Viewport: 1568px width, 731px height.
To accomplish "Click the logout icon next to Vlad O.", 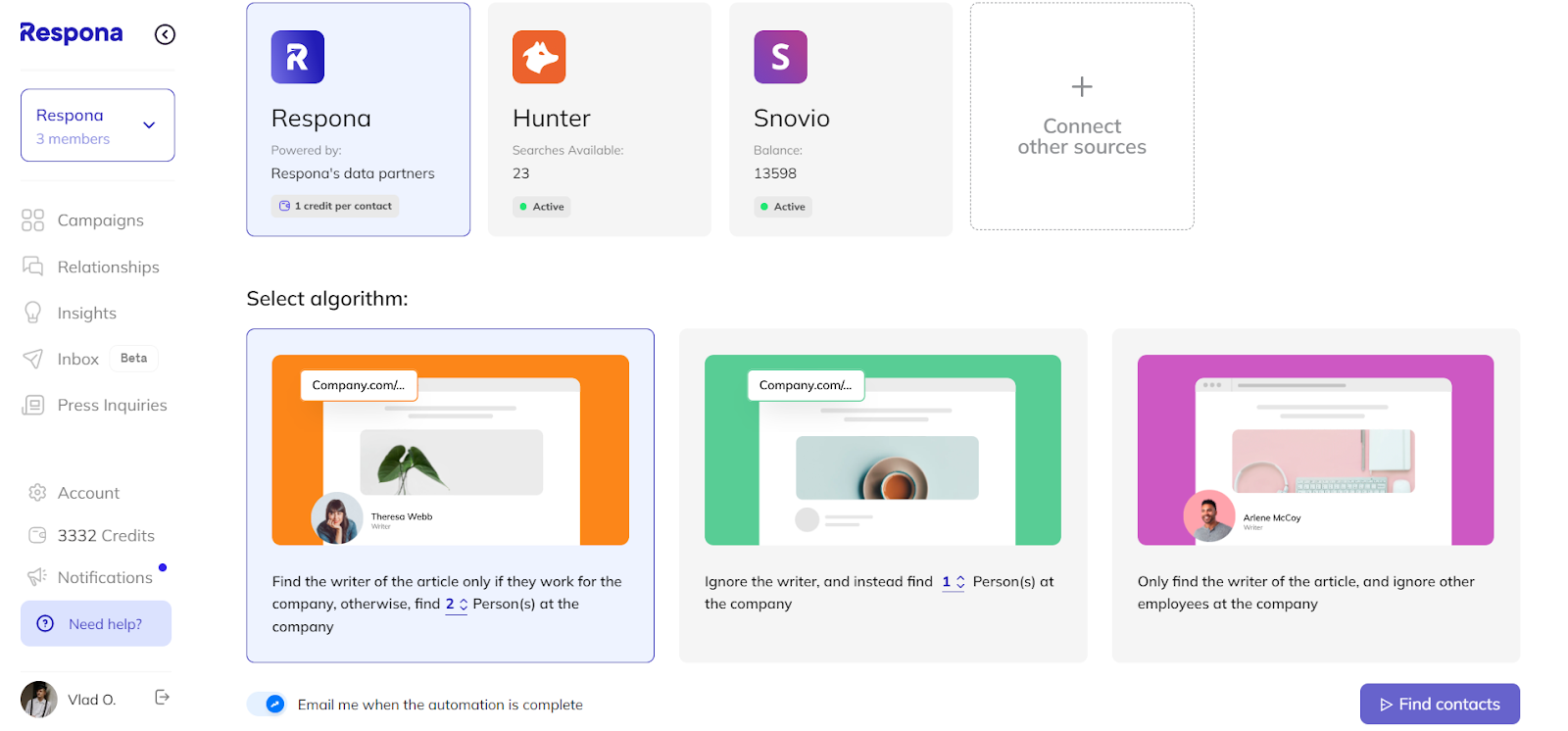I will 163,698.
